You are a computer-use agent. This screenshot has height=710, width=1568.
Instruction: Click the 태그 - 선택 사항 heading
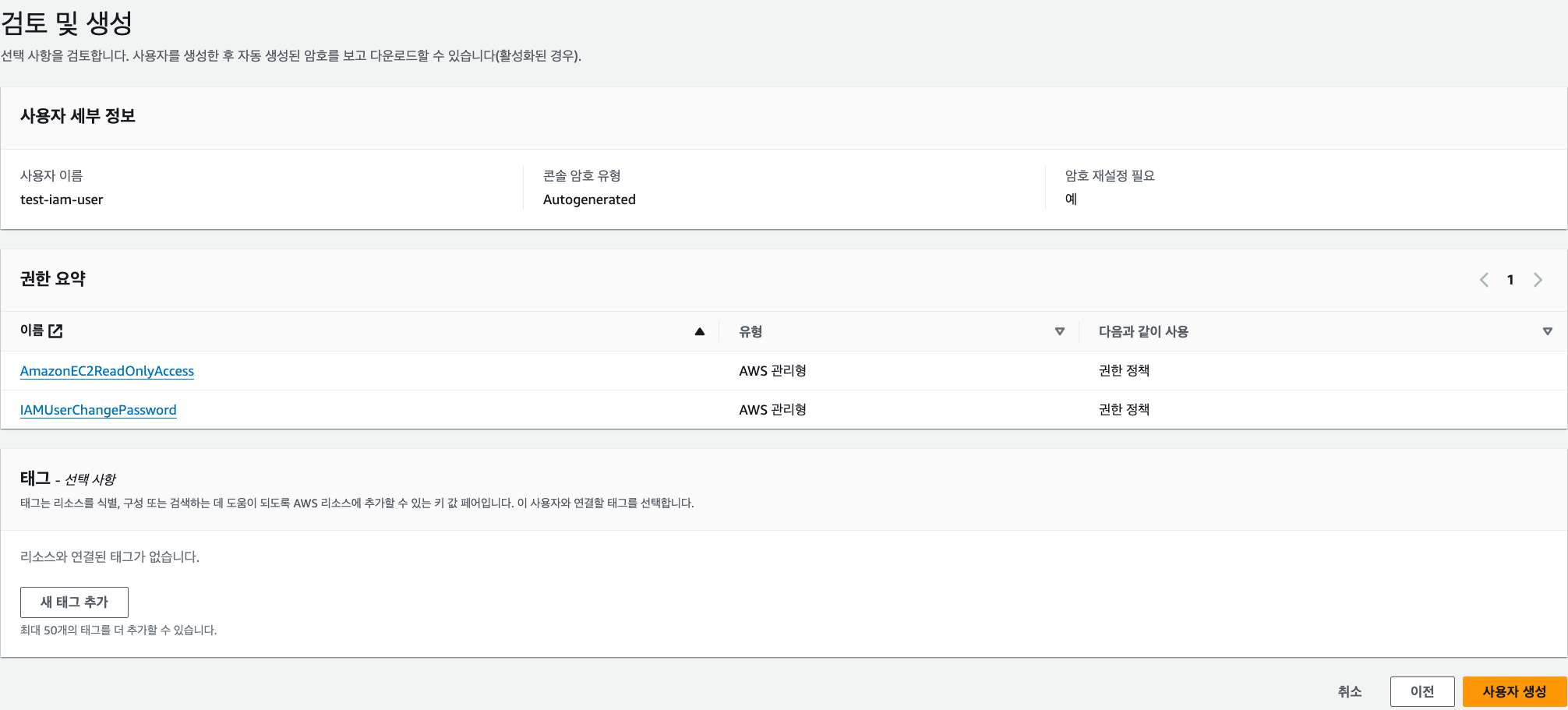tap(68, 479)
